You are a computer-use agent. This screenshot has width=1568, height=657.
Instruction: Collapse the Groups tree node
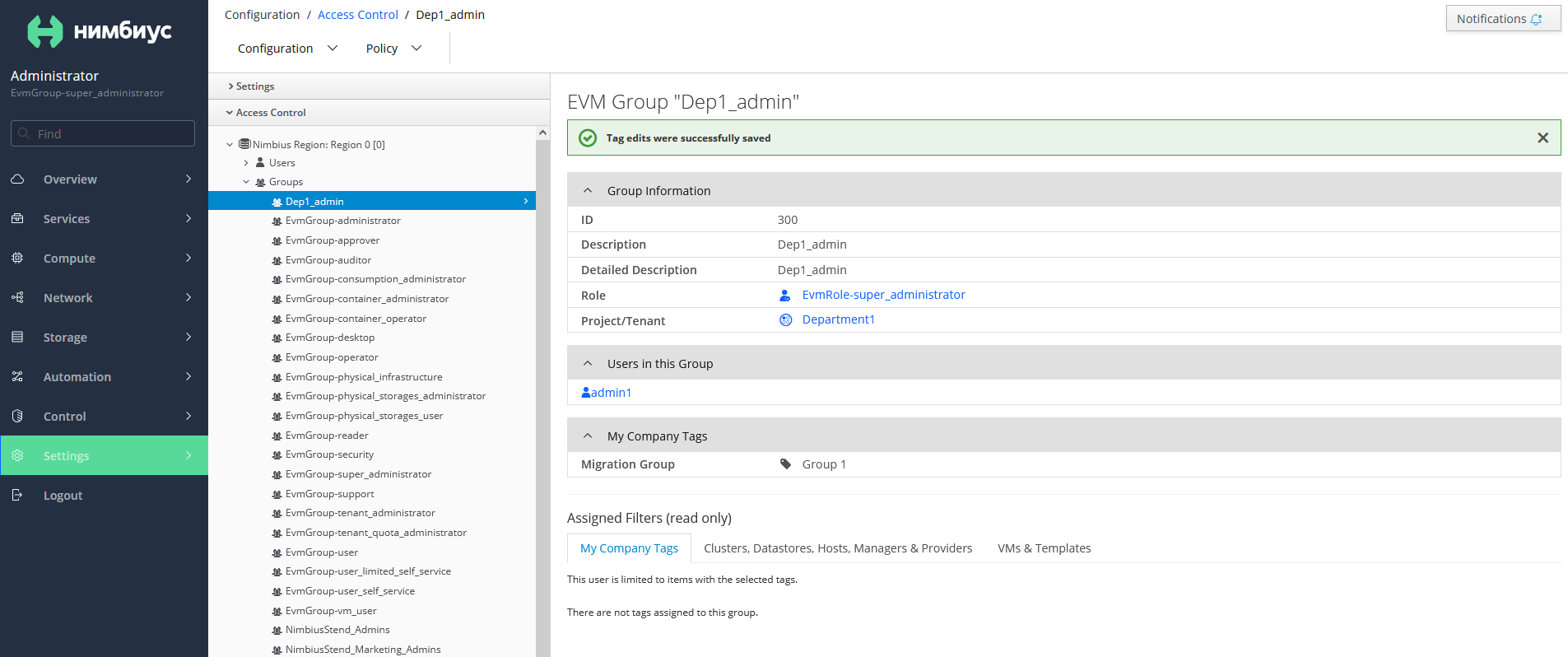[x=246, y=182]
